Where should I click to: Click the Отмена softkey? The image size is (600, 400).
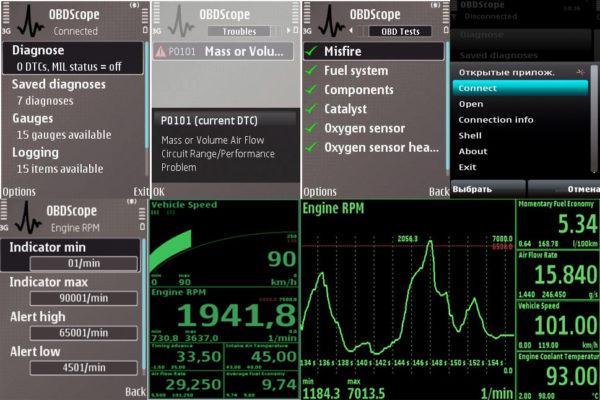[x=564, y=189]
